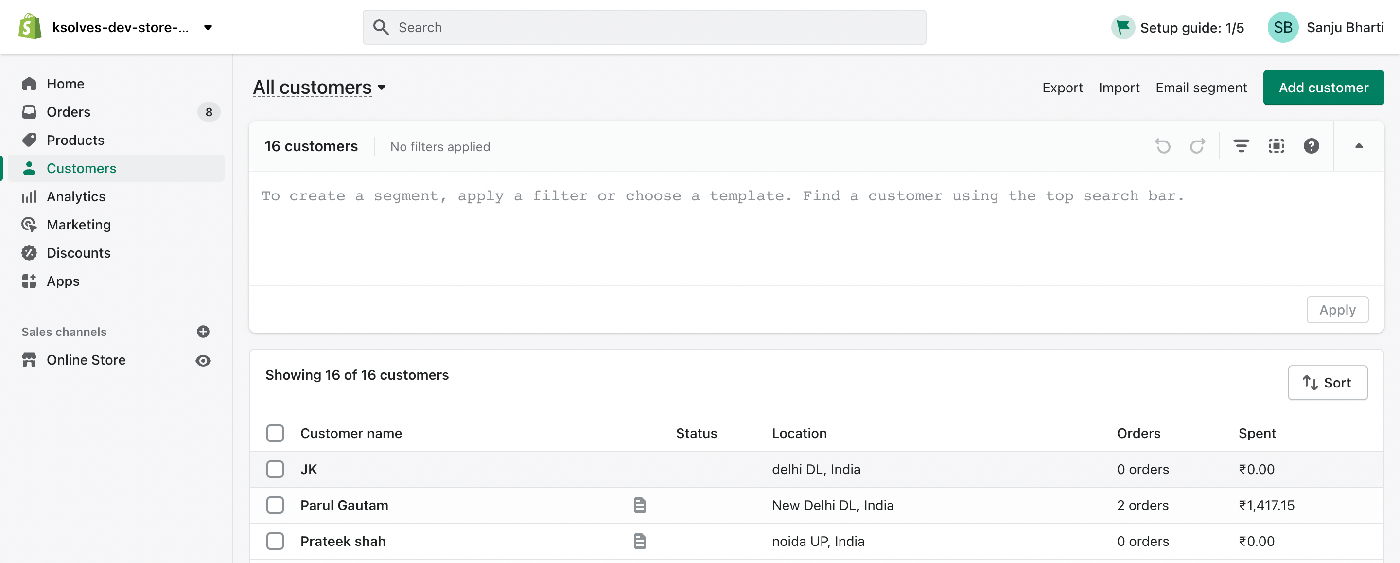Screen dimensions: 1400x563
Task: Click the Marketing megaphone icon
Action: 29,225
